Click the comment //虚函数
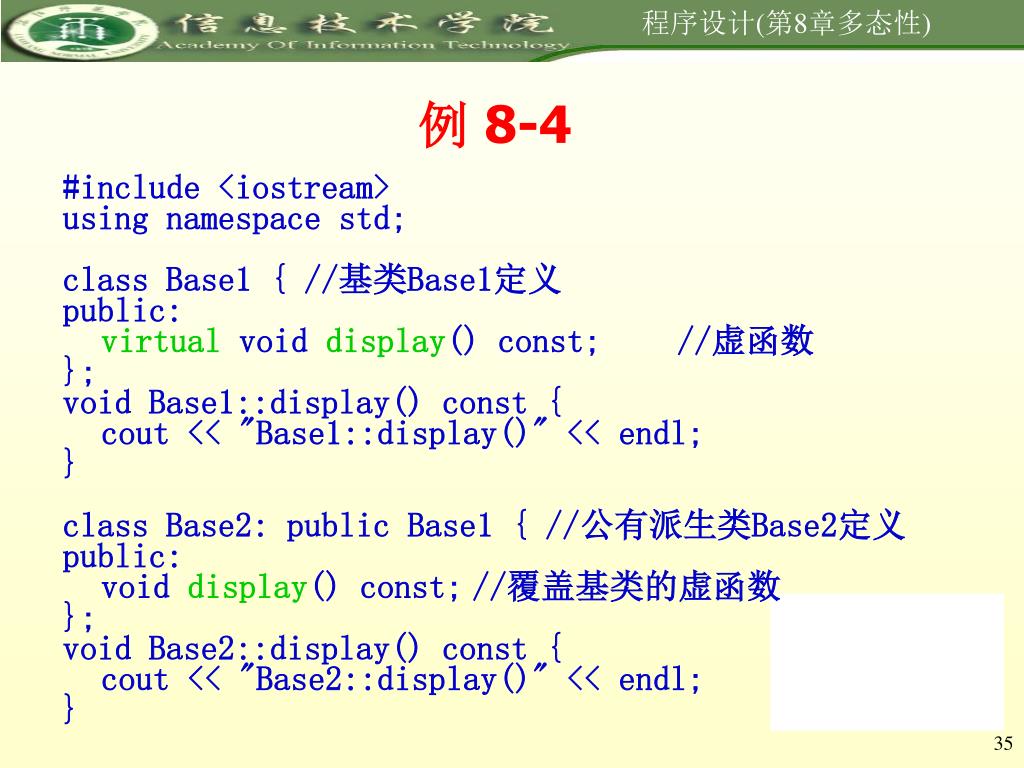This screenshot has width=1024, height=768. click(745, 341)
